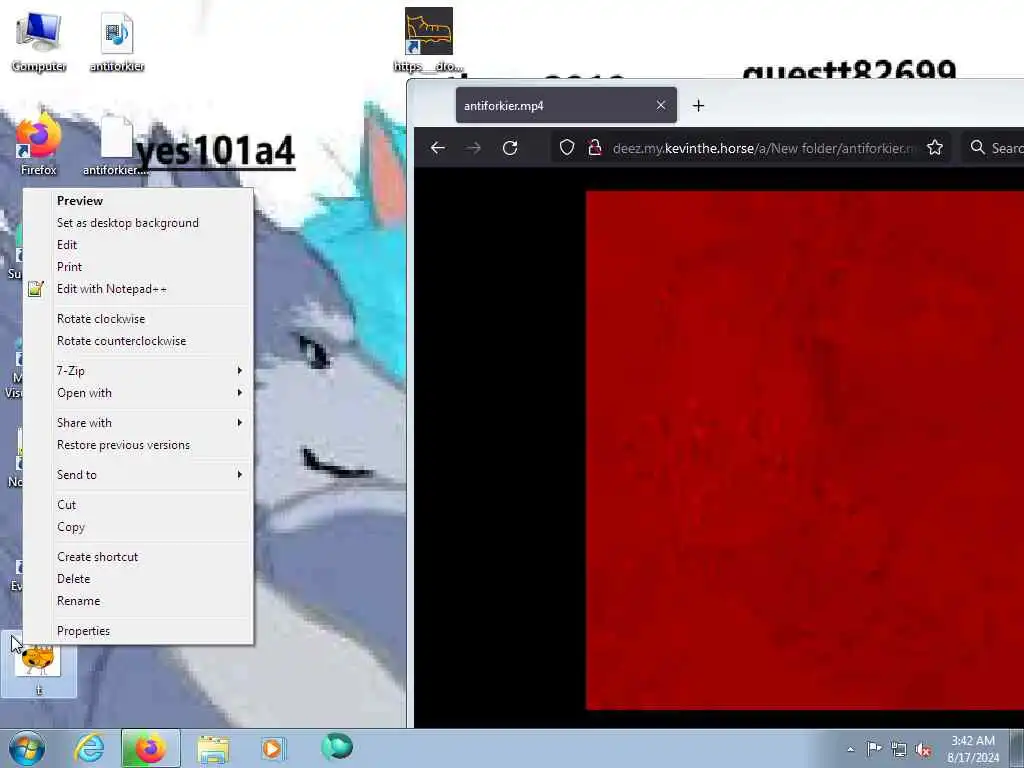
Task: Open the Windows Start menu
Action: (27, 748)
